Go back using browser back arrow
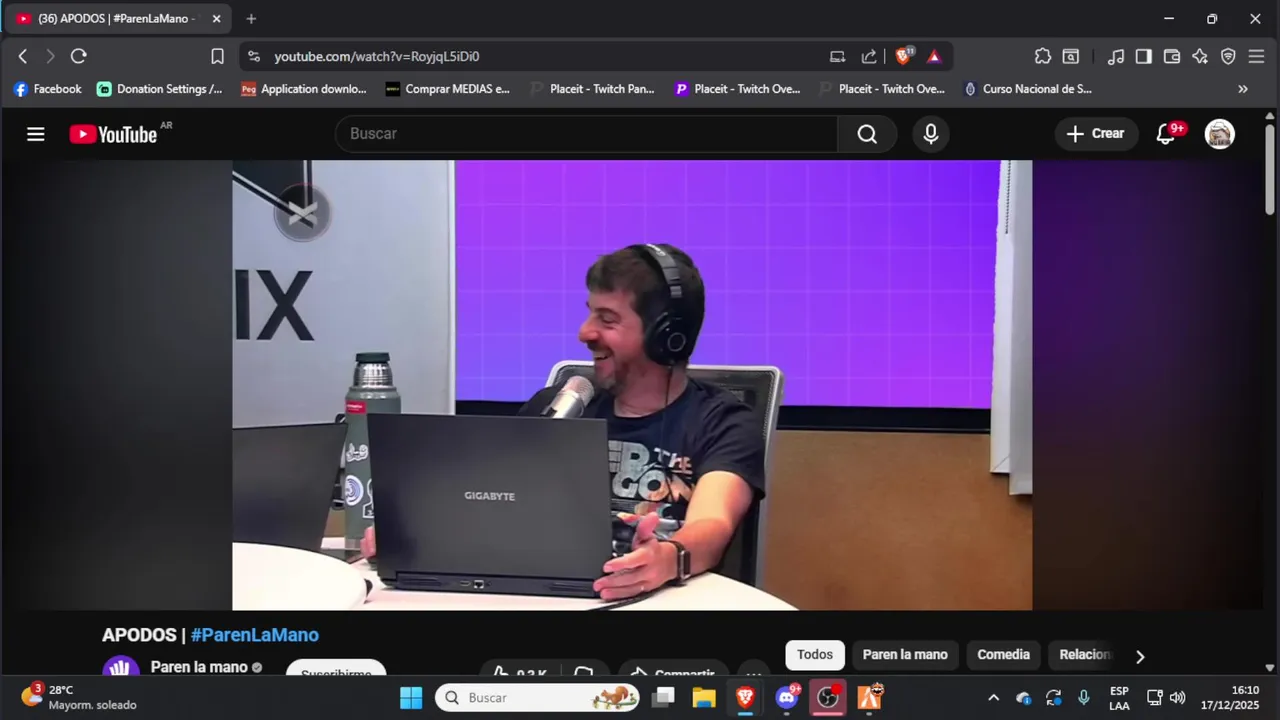The height and width of the screenshot is (720, 1280). tap(23, 57)
